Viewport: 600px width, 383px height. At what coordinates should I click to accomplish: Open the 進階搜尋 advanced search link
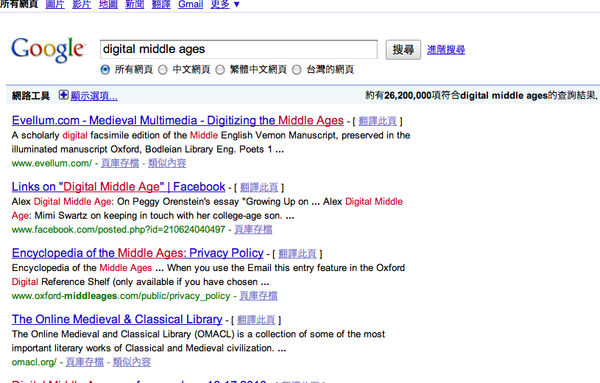[446, 50]
